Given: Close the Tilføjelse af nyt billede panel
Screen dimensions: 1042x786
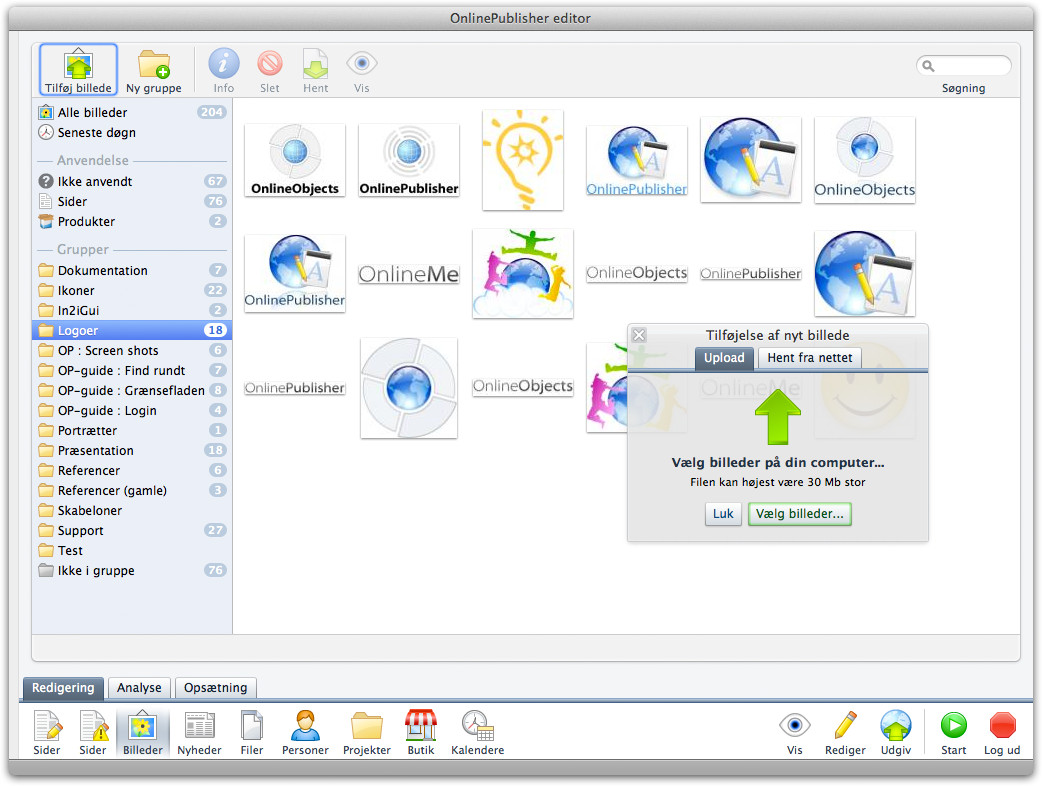Looking at the screenshot, I should (x=640, y=335).
